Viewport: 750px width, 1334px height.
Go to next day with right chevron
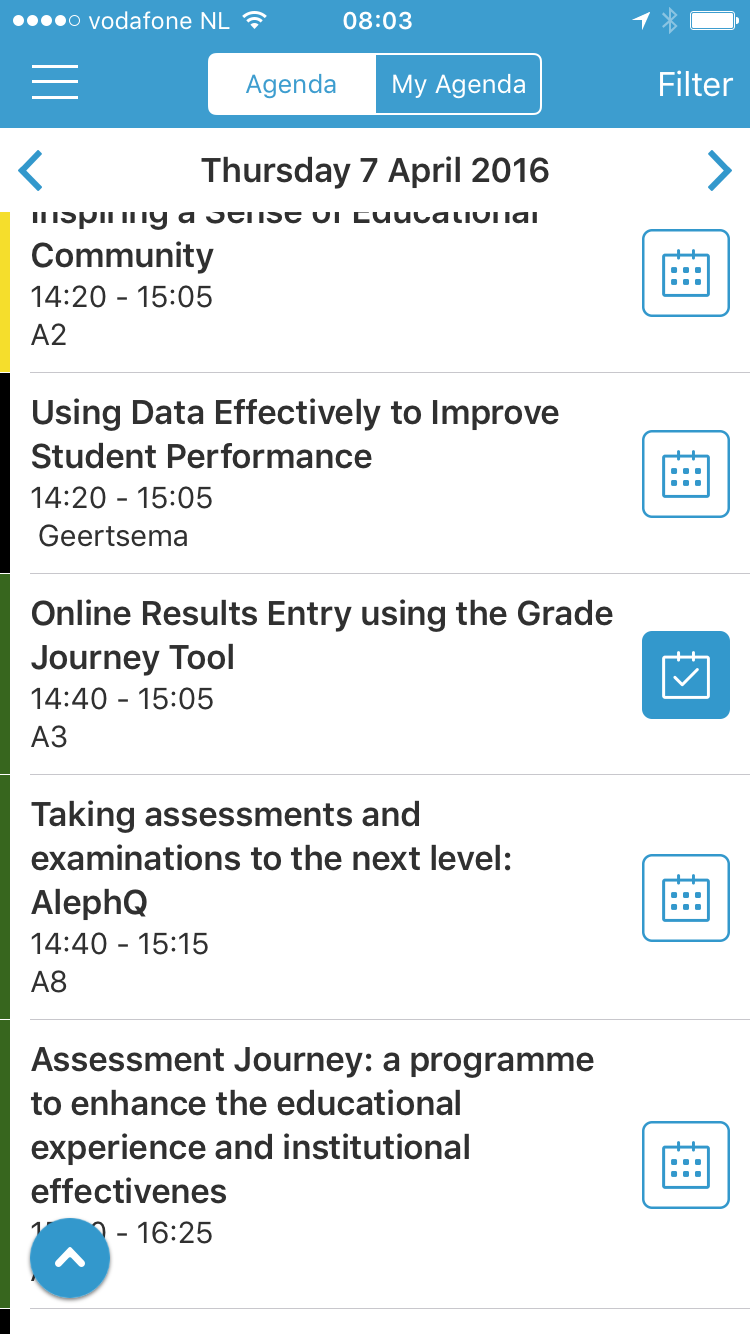point(719,170)
